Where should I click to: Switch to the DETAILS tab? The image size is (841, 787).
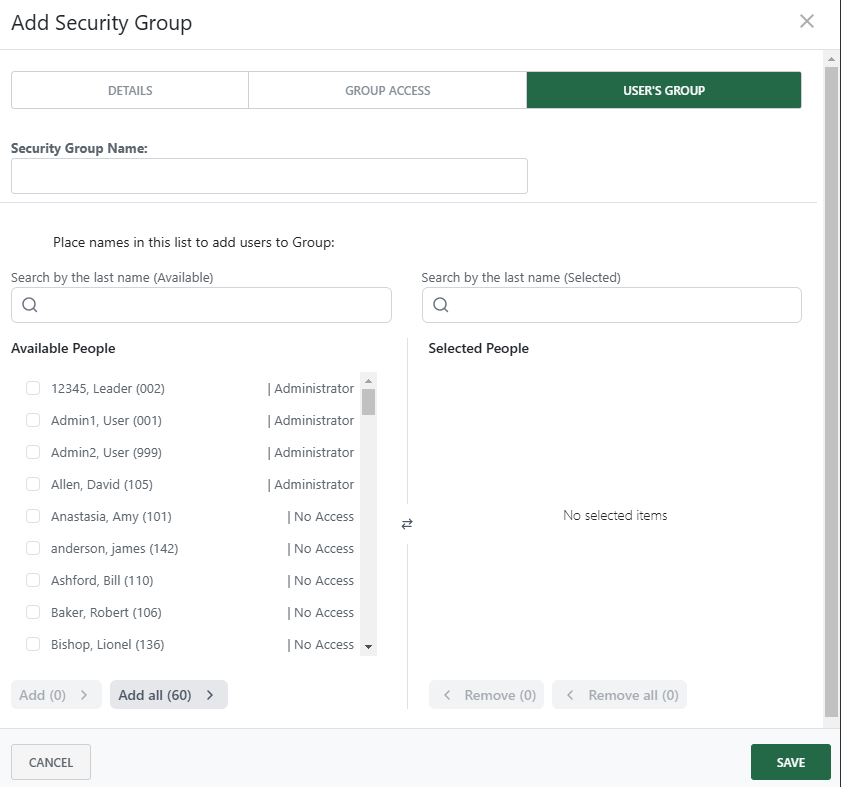click(x=129, y=90)
